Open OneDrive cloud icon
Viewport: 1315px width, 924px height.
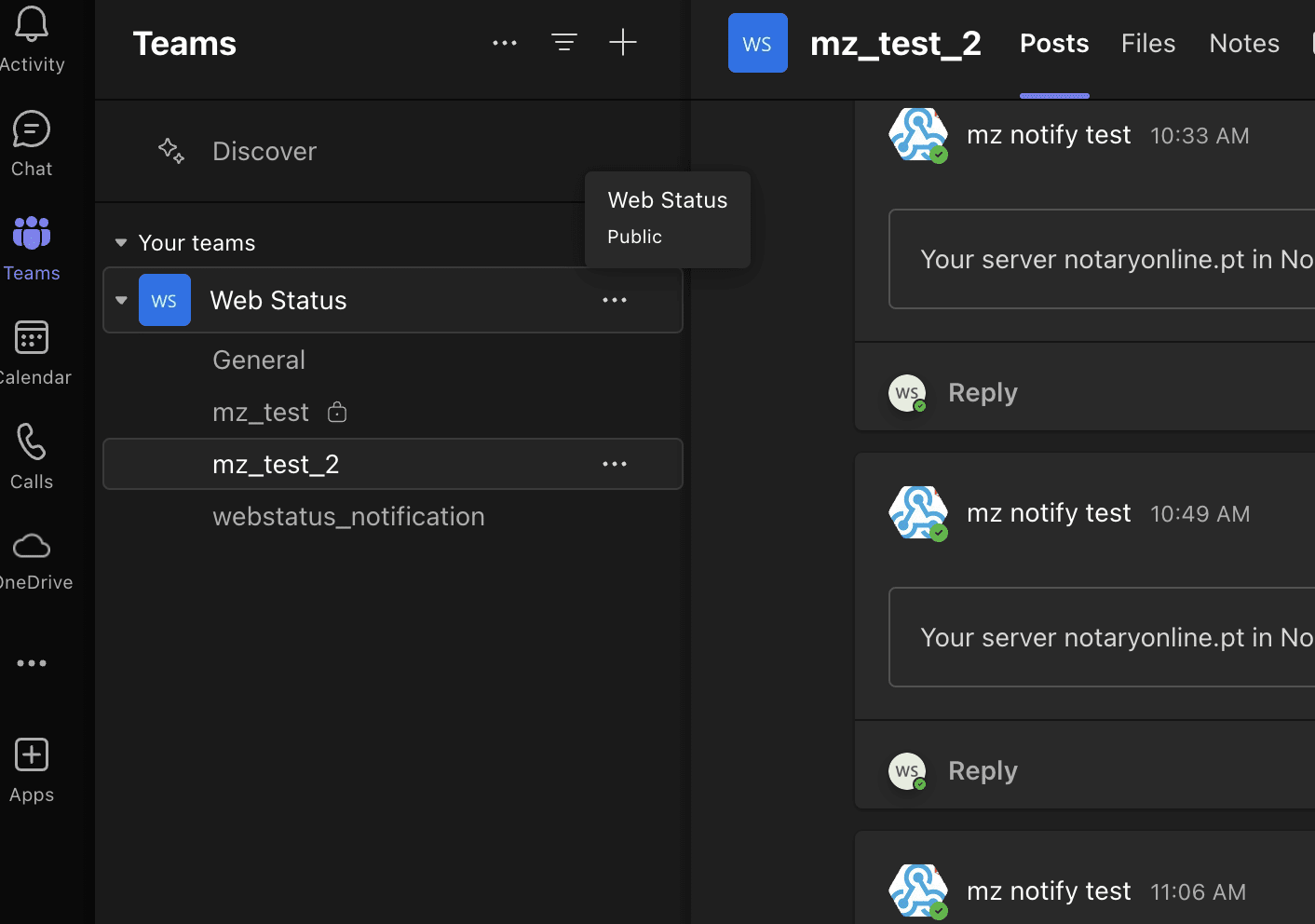(32, 546)
